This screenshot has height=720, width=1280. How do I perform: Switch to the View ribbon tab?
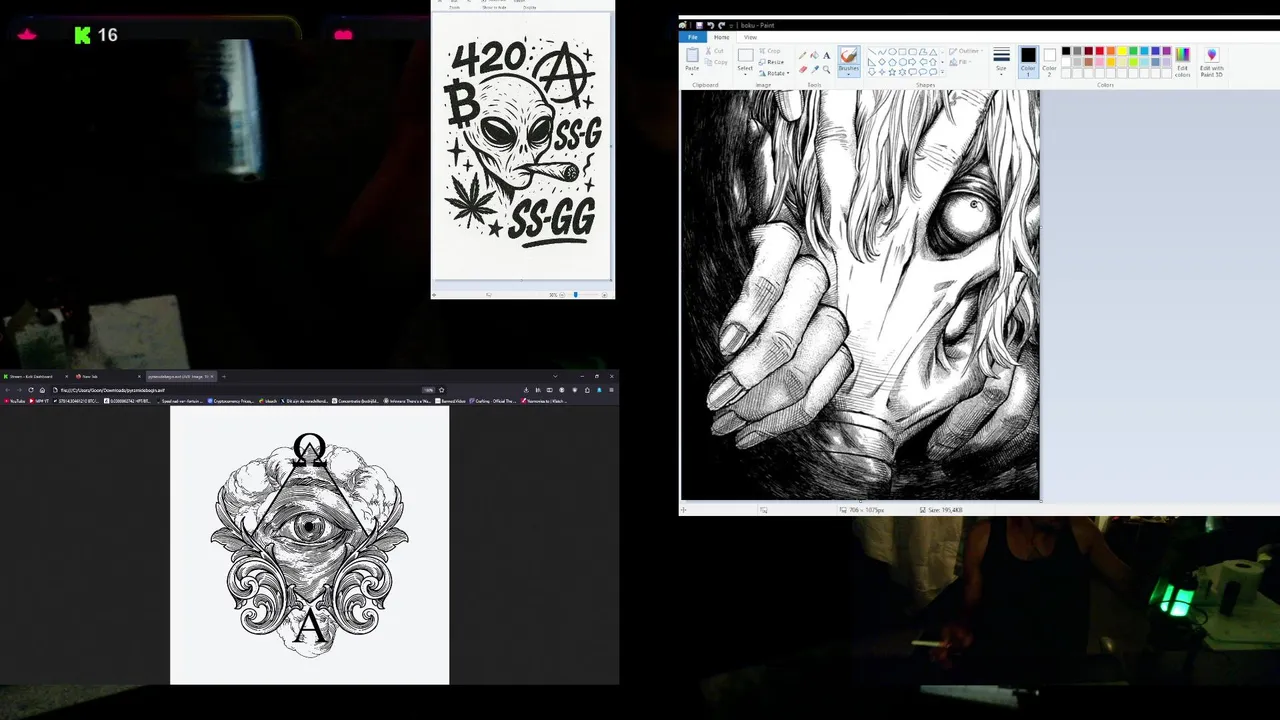pyautogui.click(x=750, y=37)
